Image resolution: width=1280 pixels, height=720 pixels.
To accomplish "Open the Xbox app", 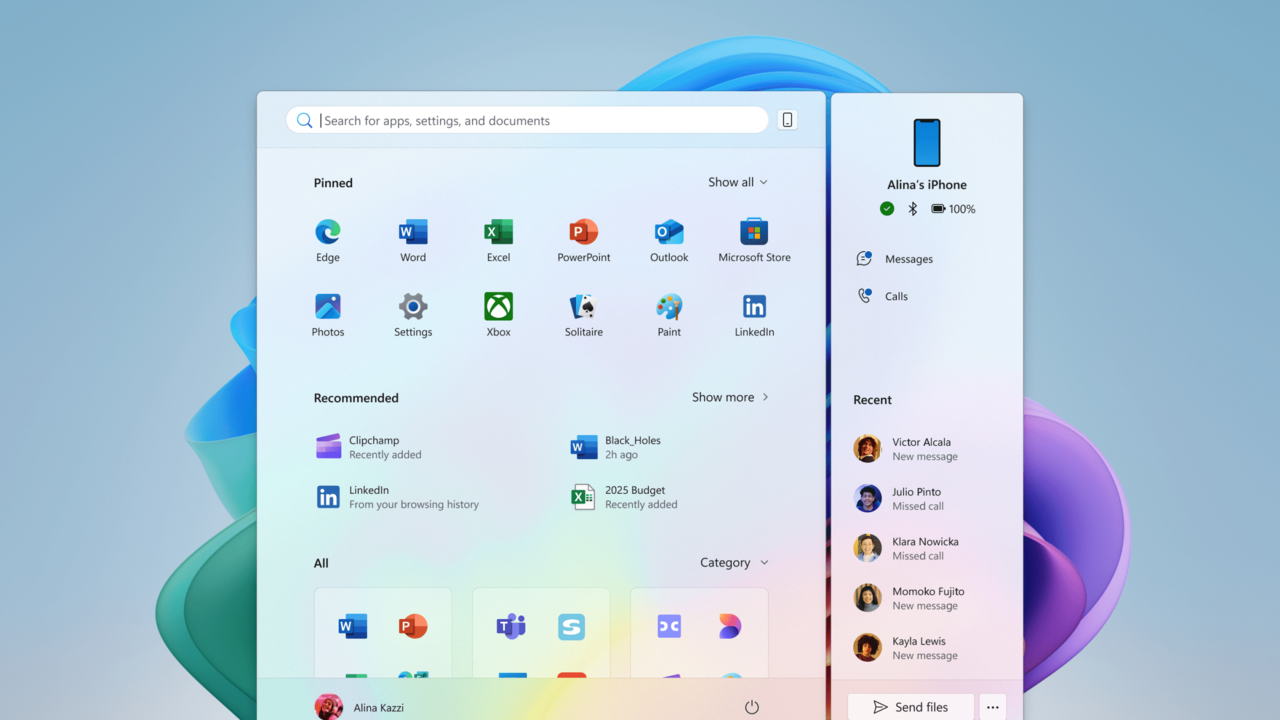I will pyautogui.click(x=498, y=313).
